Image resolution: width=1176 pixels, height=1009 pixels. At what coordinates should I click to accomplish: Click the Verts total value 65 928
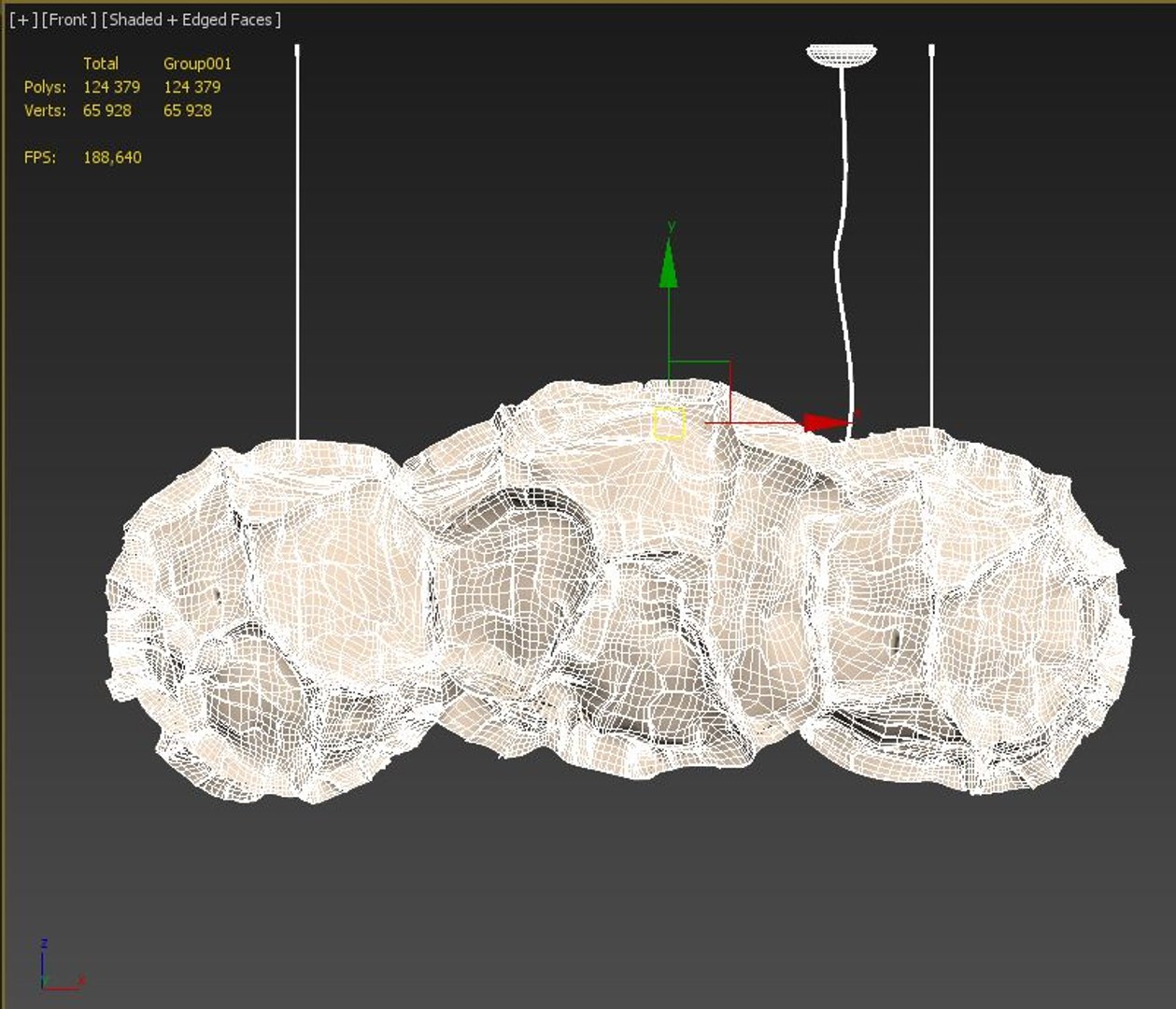tap(107, 110)
